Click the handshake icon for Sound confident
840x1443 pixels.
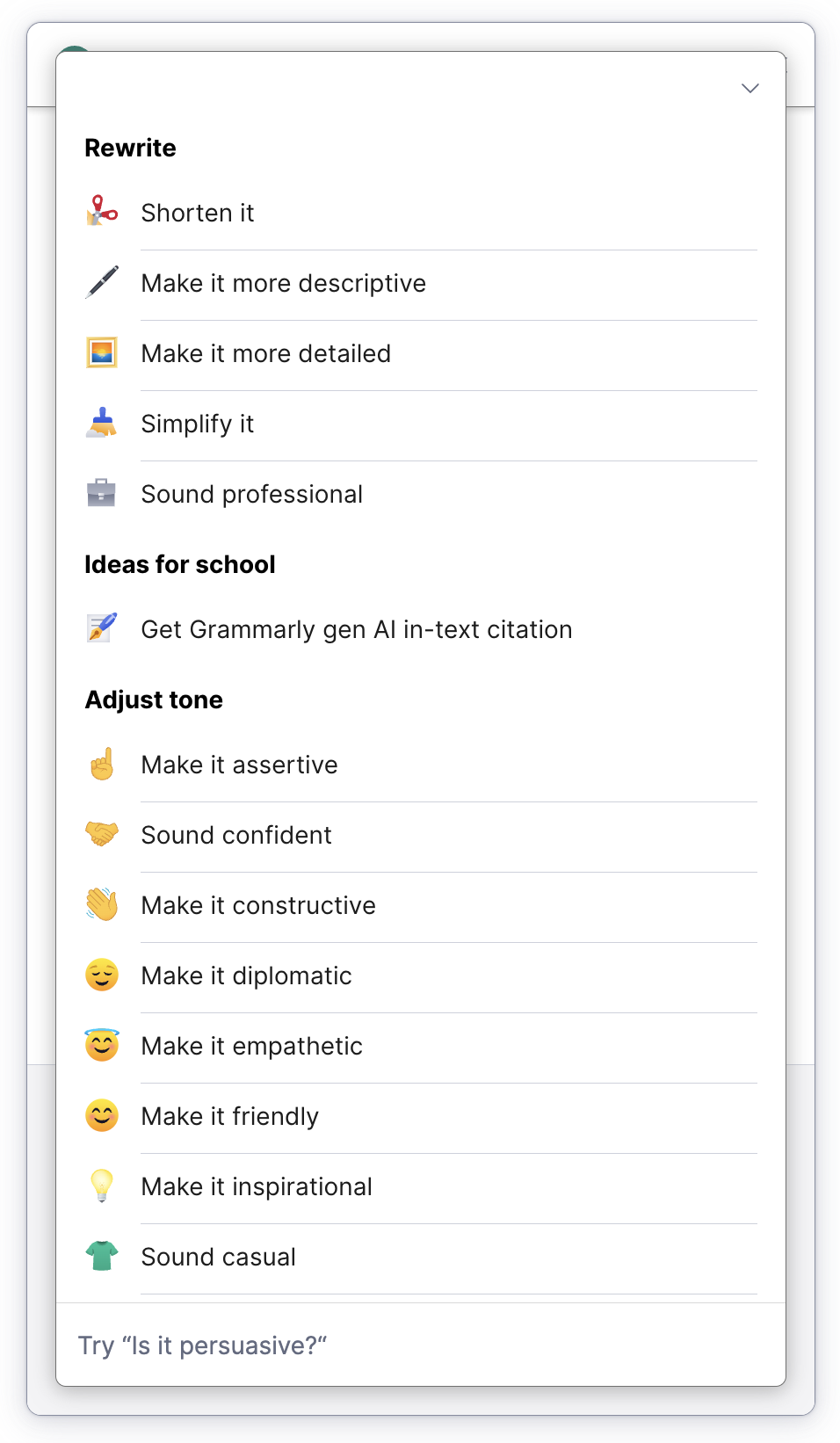[x=102, y=834]
